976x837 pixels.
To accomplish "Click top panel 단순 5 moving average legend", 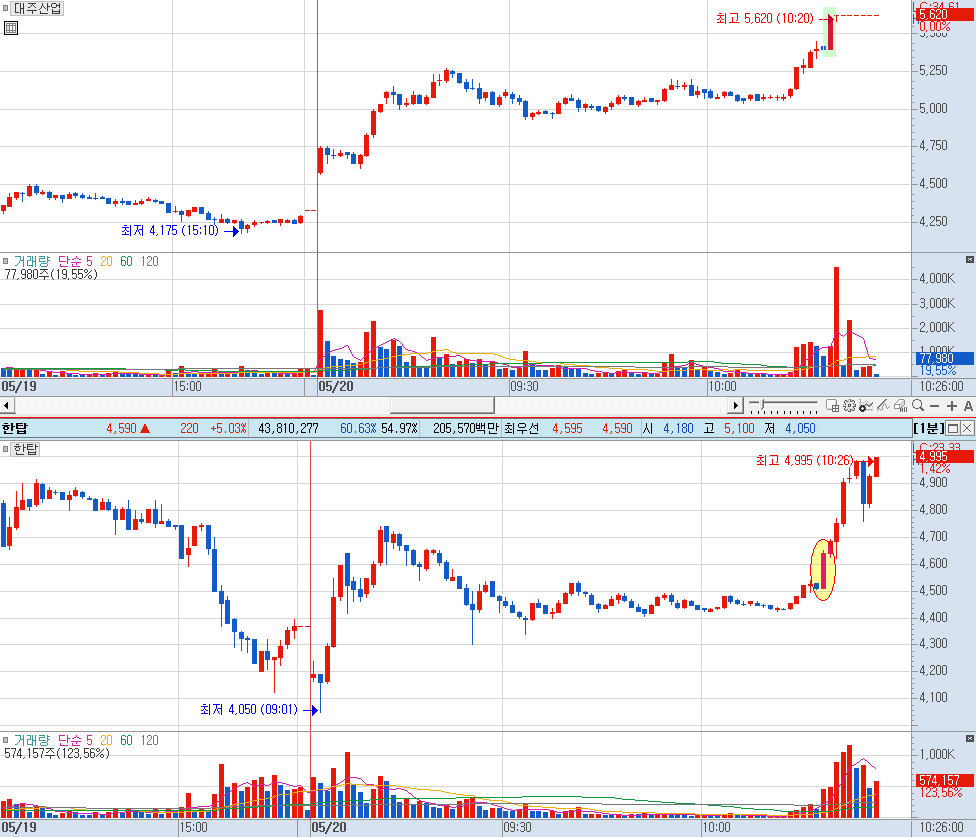I will click(x=75, y=261).
